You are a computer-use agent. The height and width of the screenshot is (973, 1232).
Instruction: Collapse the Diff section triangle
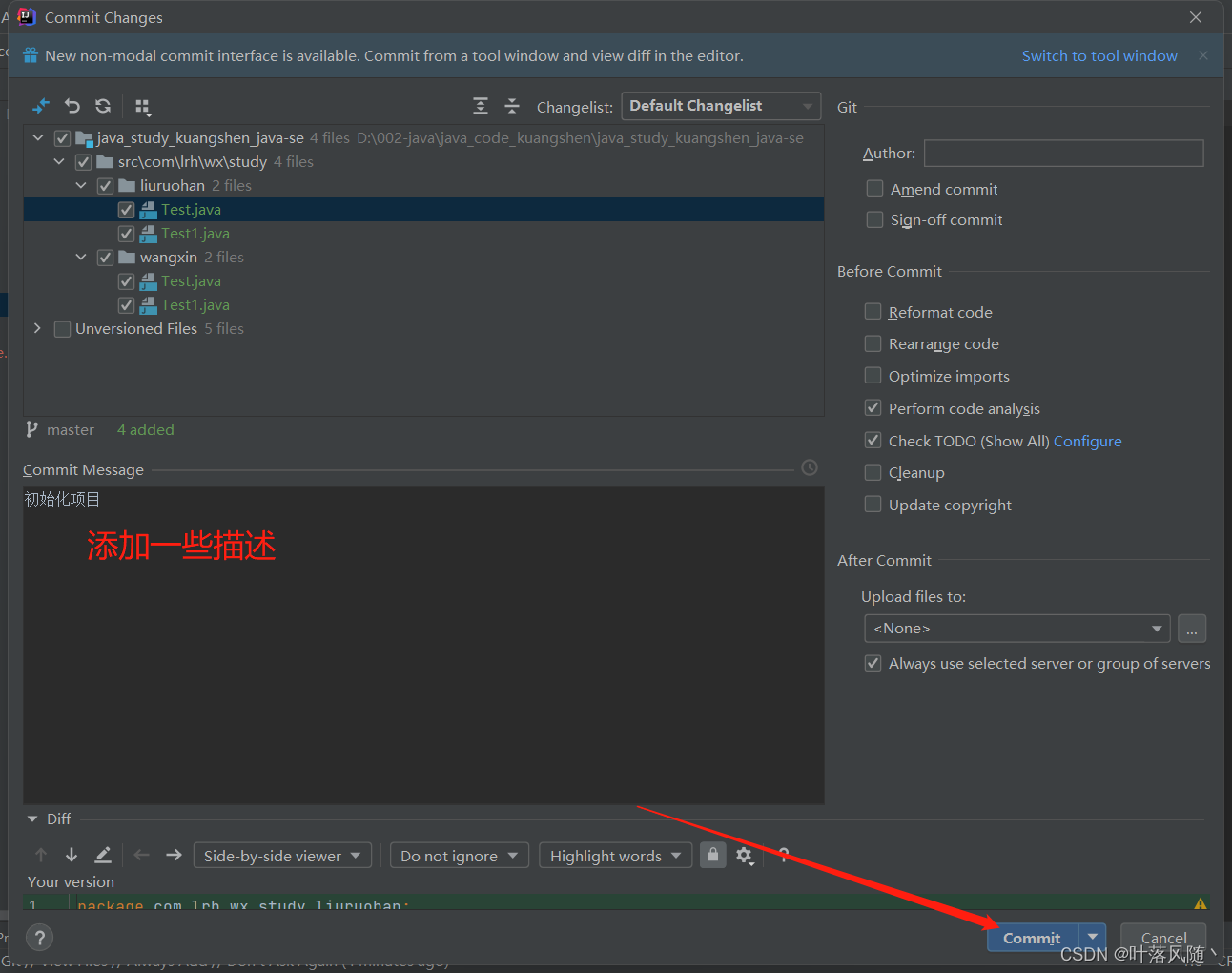click(x=32, y=818)
